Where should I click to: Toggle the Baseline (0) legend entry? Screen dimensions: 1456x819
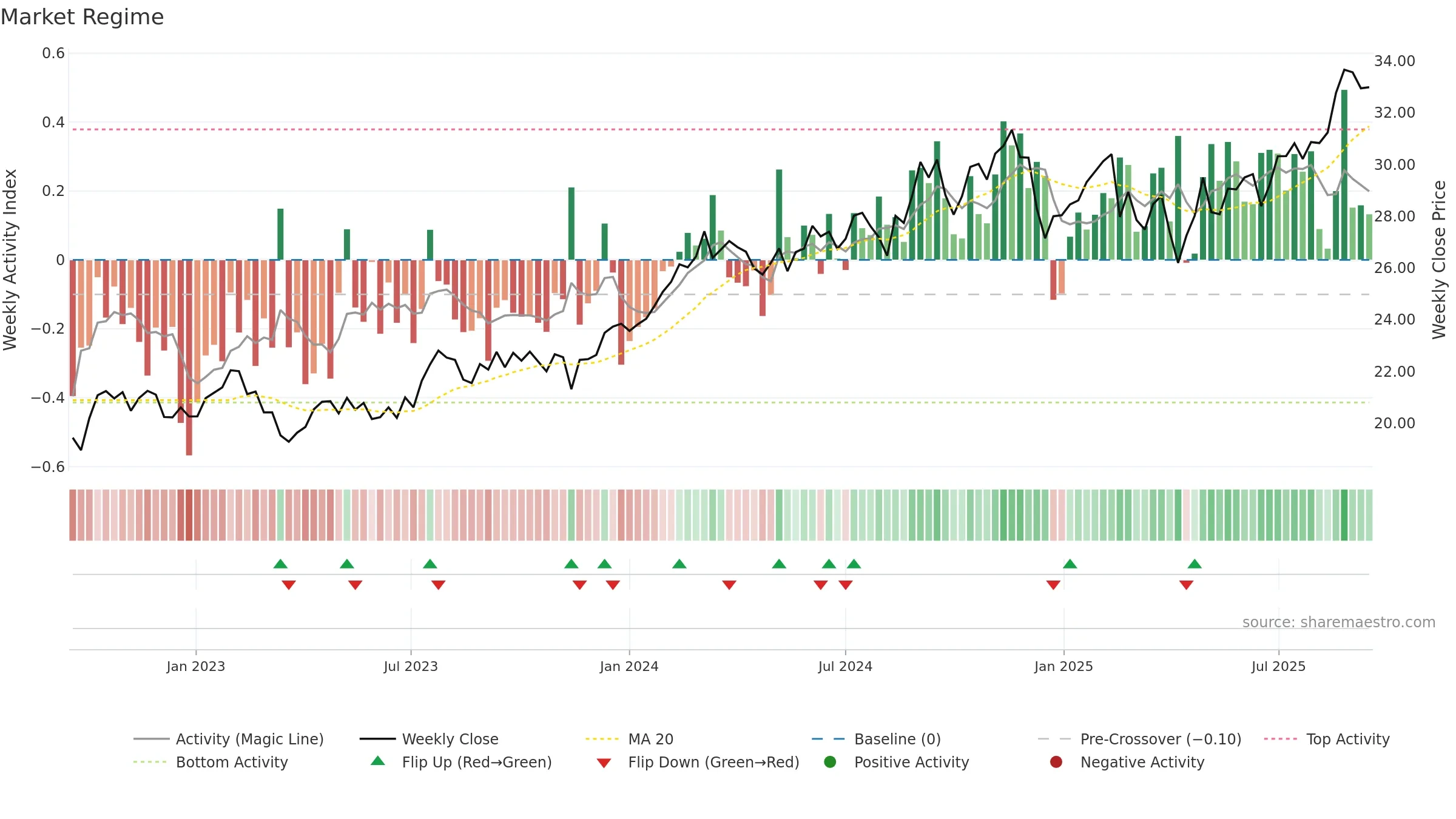[877, 739]
